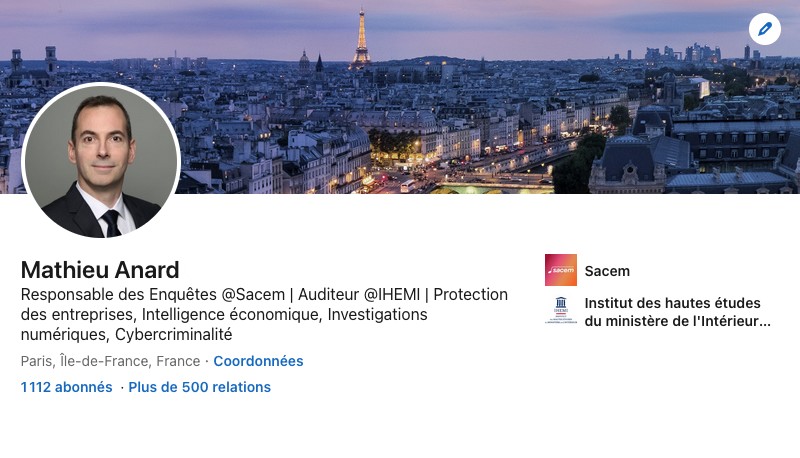The image size is (800, 458).
Task: Open the Sacem logo icon
Action: click(561, 270)
